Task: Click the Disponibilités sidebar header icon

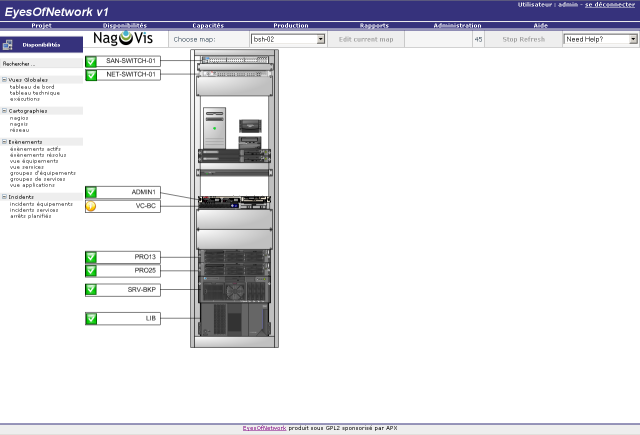Action: 7,45
